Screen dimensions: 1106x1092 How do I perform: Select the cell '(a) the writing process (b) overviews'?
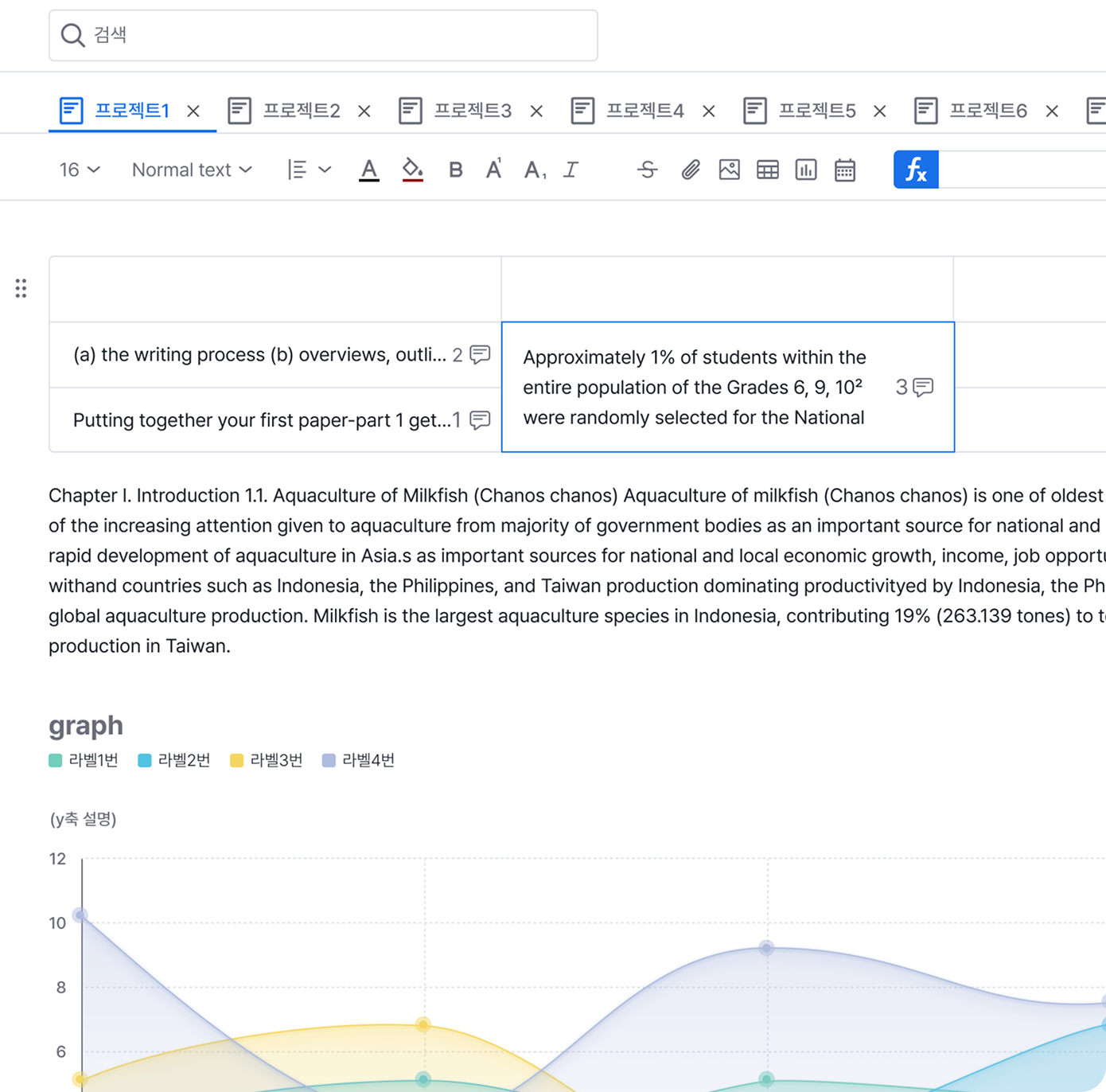275,355
